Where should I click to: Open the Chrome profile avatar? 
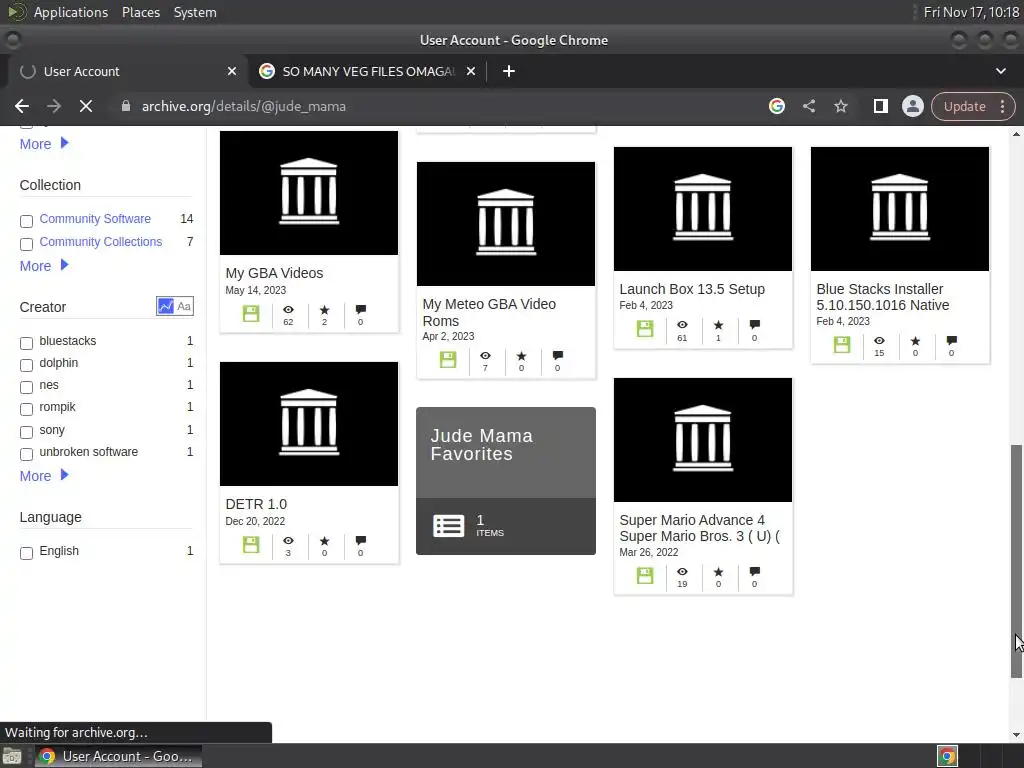912,106
